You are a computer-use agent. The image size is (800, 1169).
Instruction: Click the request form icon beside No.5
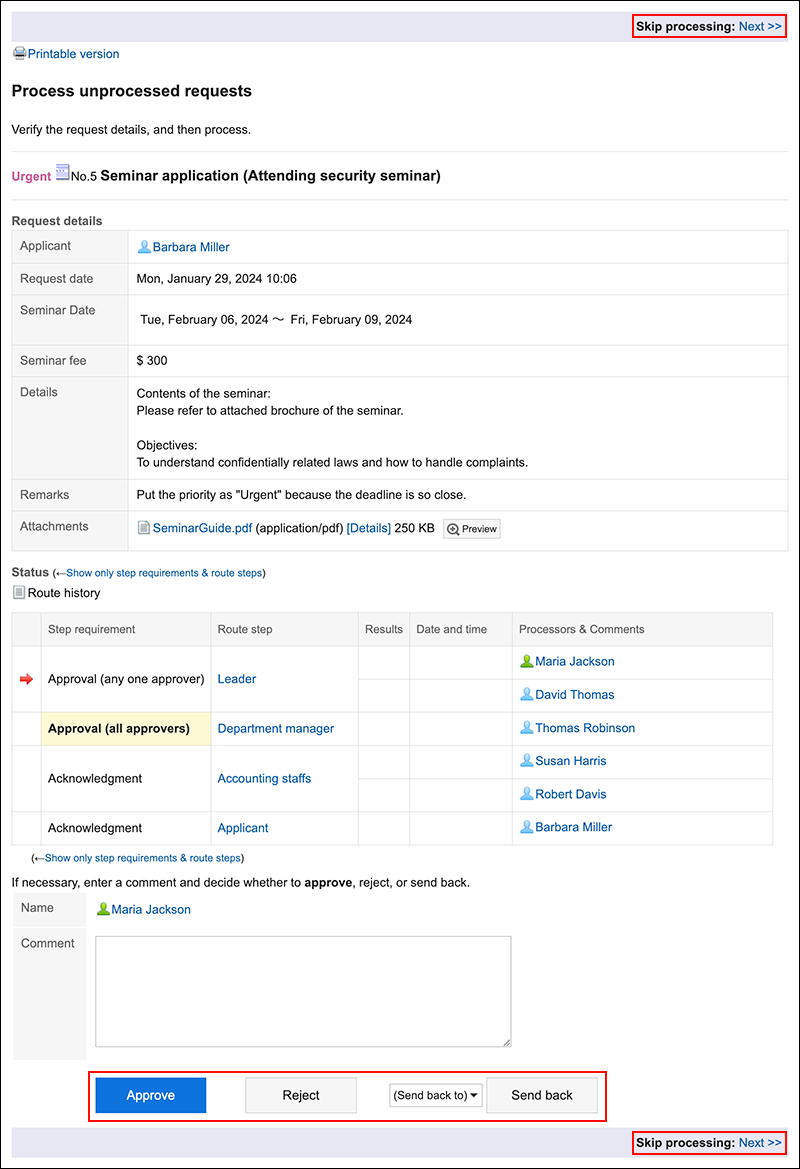pyautogui.click(x=63, y=172)
